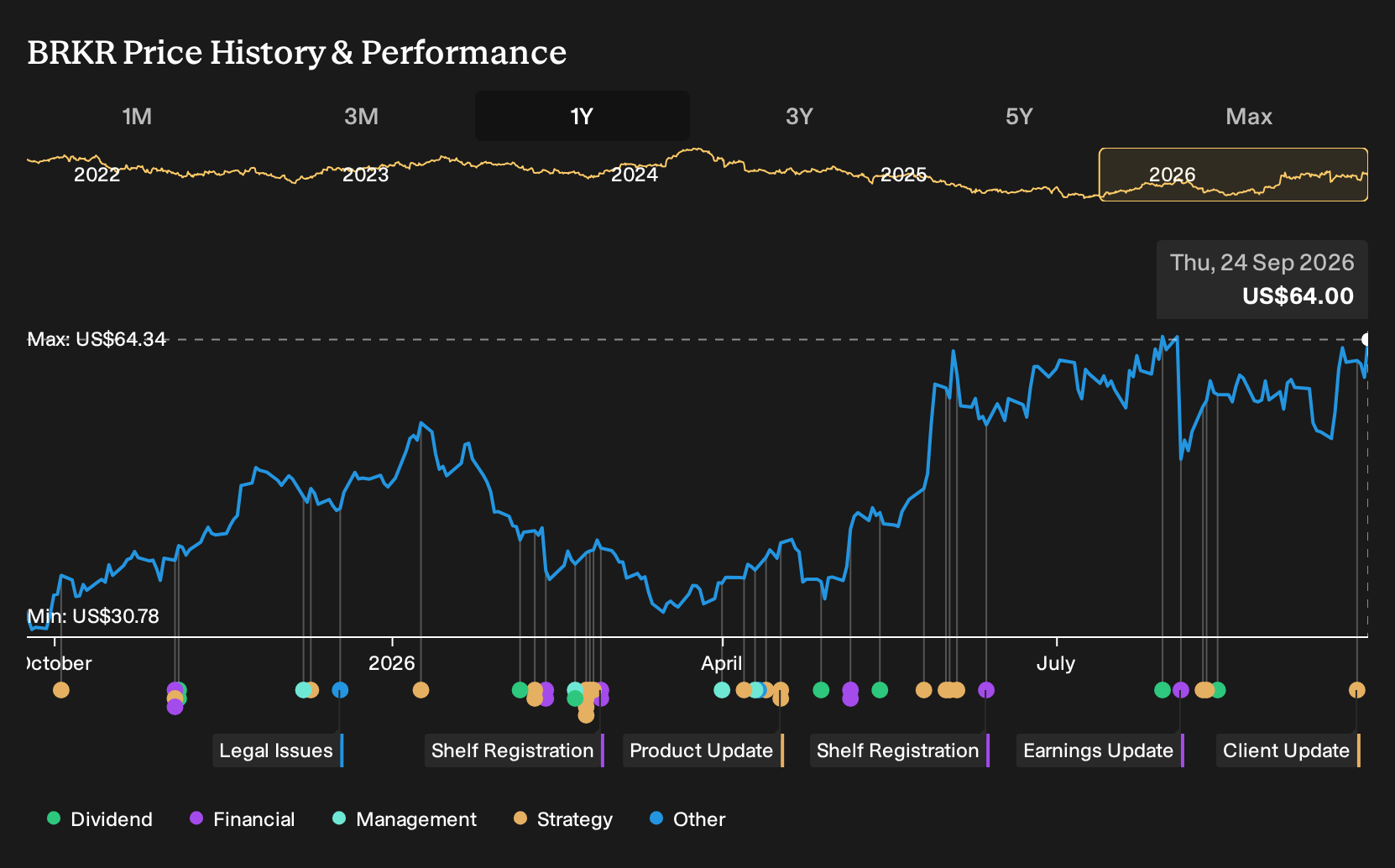Screen dimensions: 1395x868
Task: Toggle the Other legend filter
Action: click(687, 819)
